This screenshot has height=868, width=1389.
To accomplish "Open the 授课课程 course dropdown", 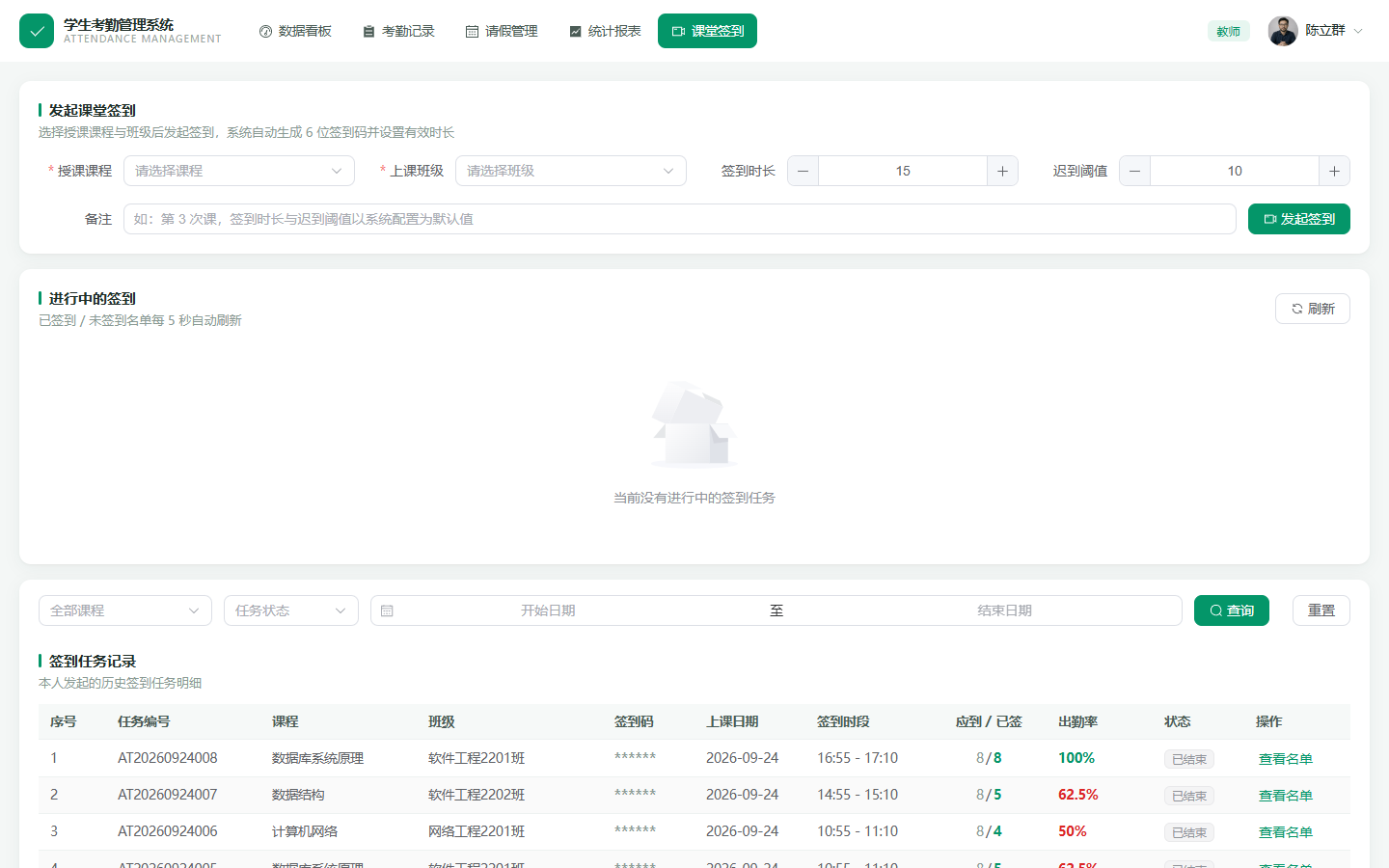I will point(239,171).
